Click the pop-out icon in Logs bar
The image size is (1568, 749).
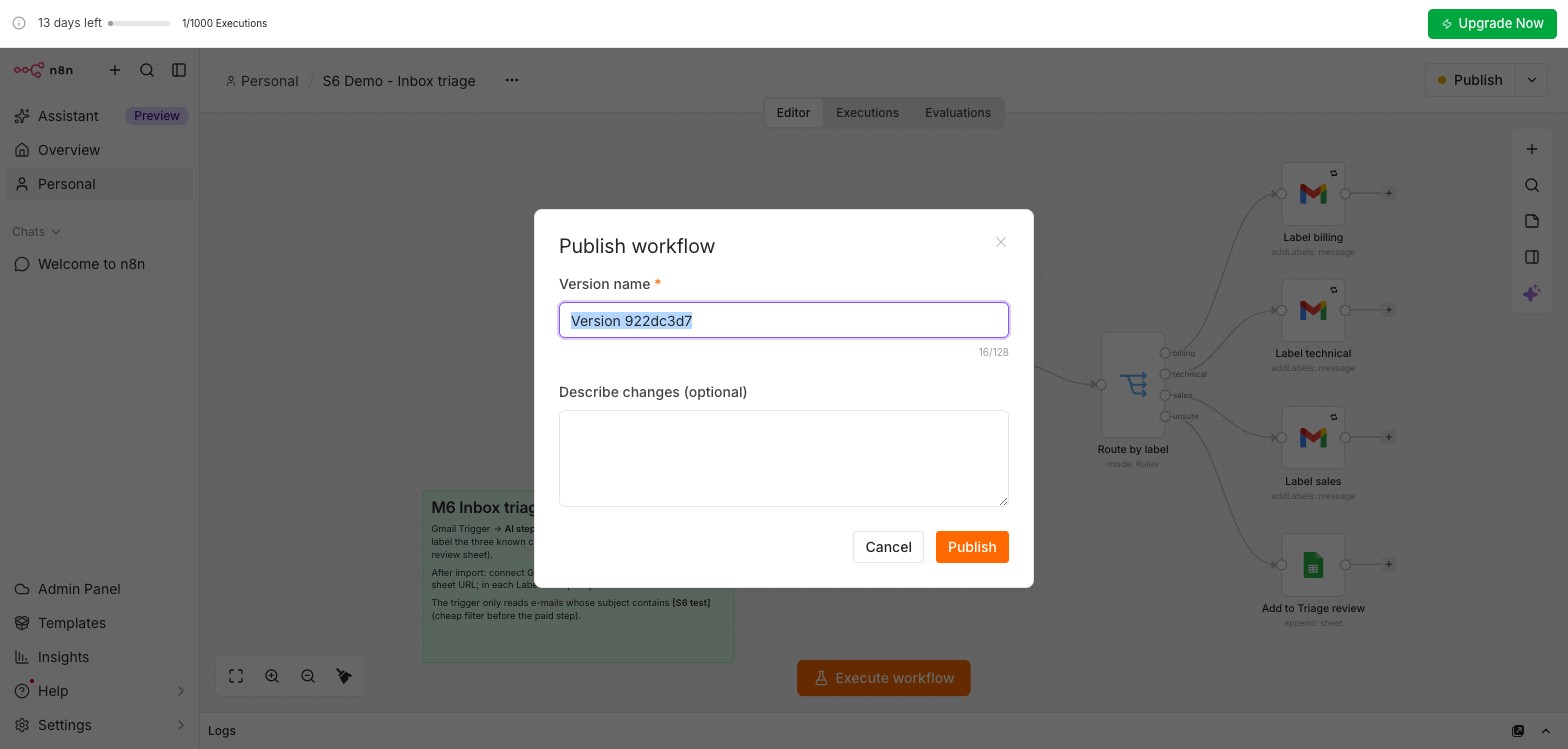[x=1518, y=731]
